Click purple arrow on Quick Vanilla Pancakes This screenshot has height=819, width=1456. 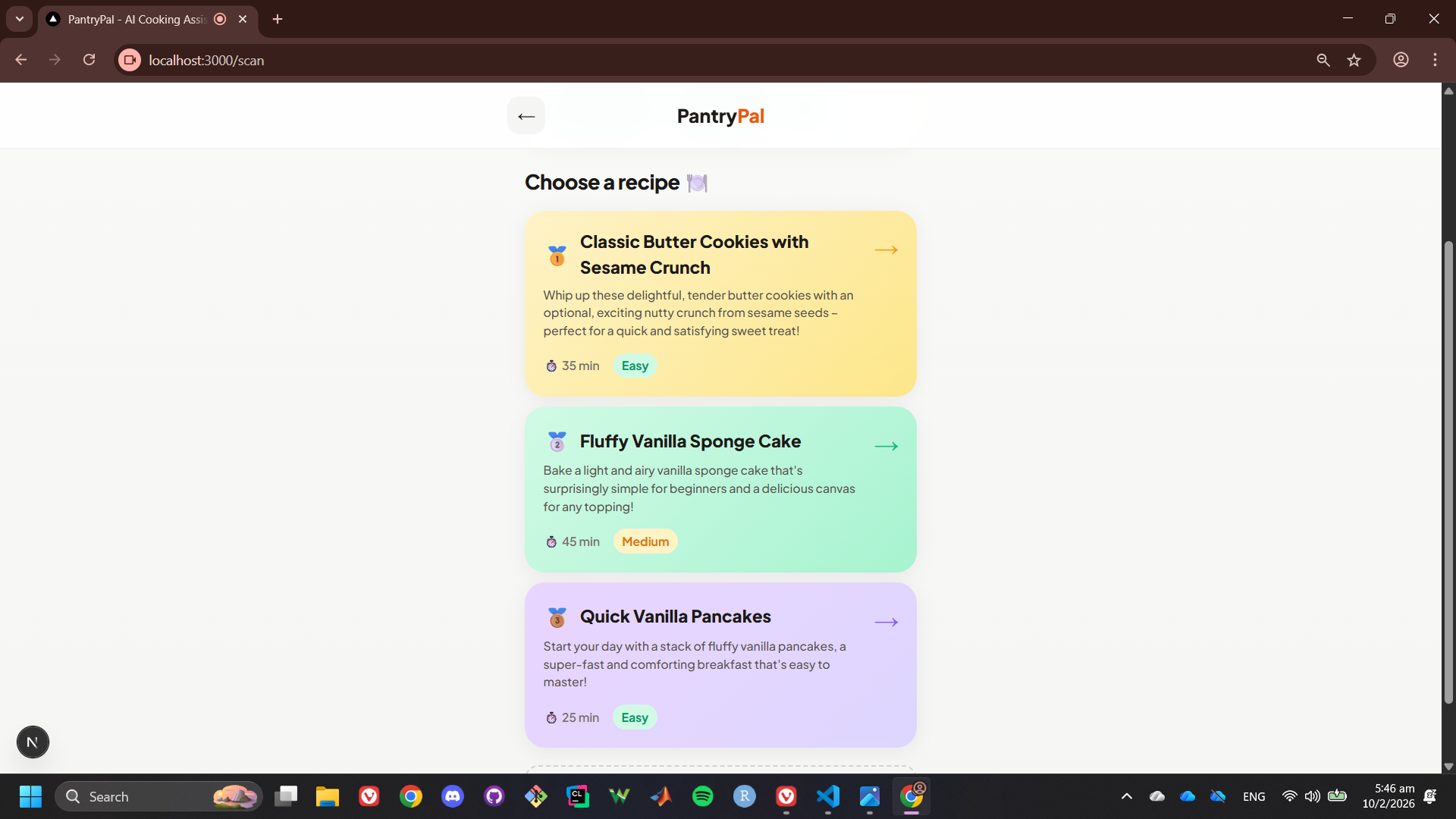[886, 623]
